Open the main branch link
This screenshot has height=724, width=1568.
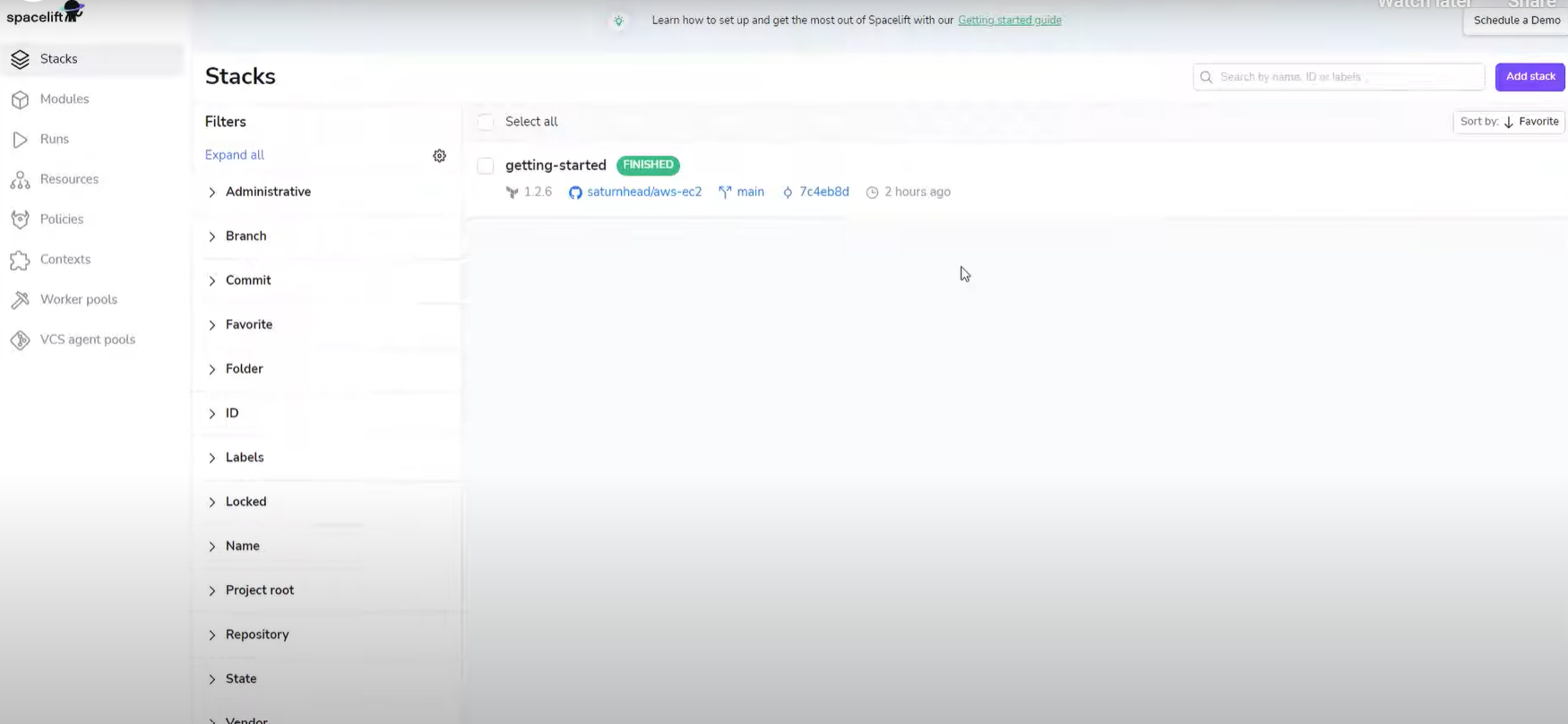point(751,193)
